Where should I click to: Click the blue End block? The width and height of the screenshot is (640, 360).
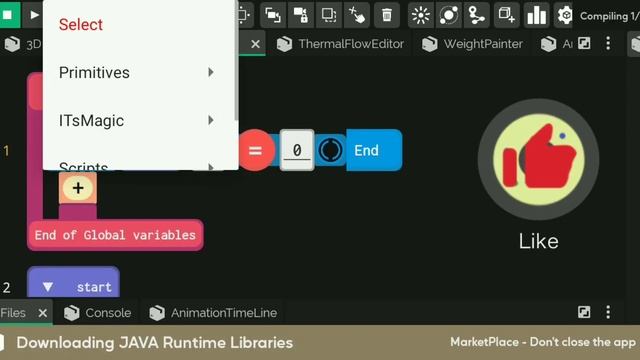tap(374, 150)
